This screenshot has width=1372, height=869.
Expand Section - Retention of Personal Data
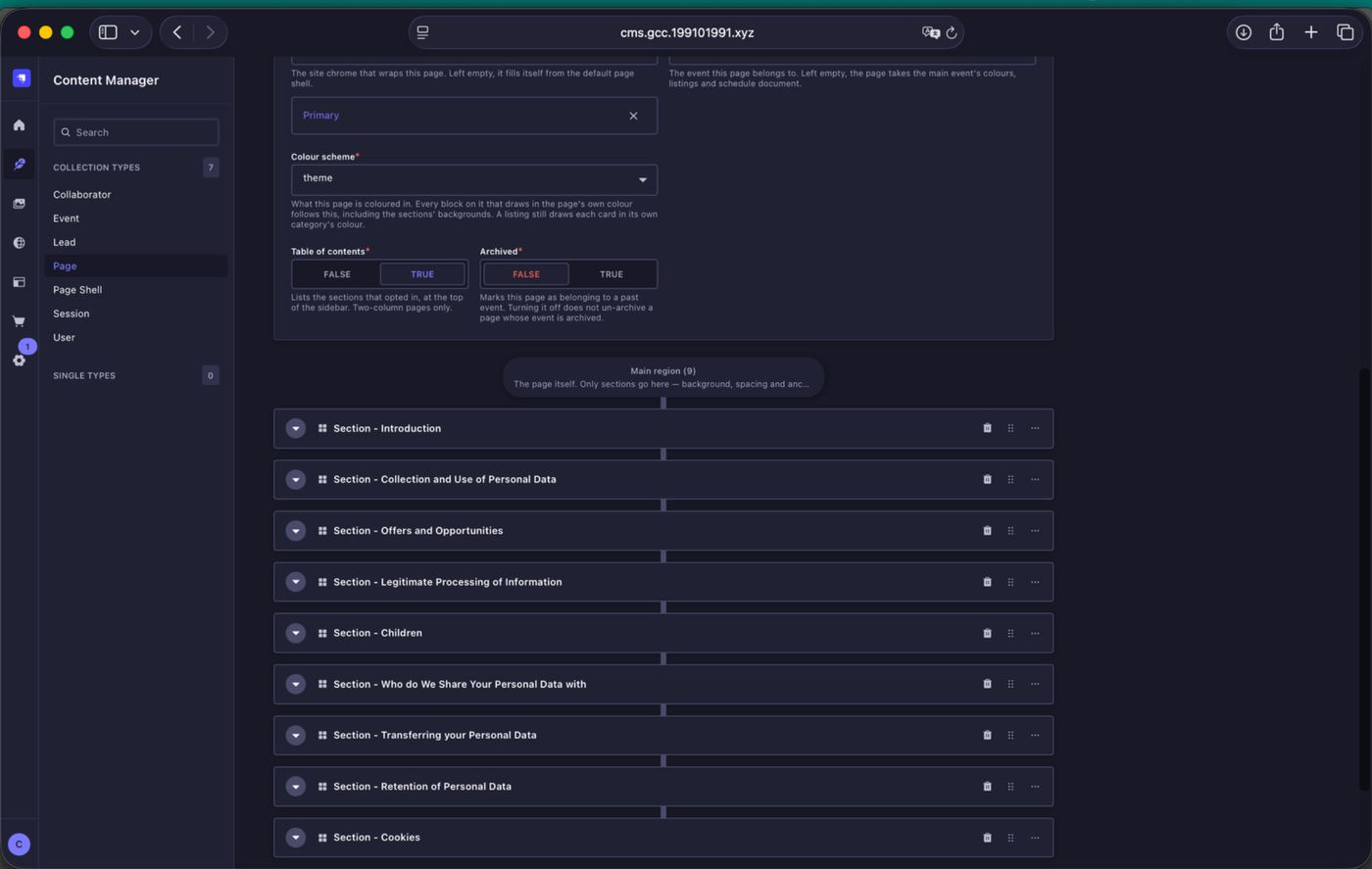(x=295, y=787)
